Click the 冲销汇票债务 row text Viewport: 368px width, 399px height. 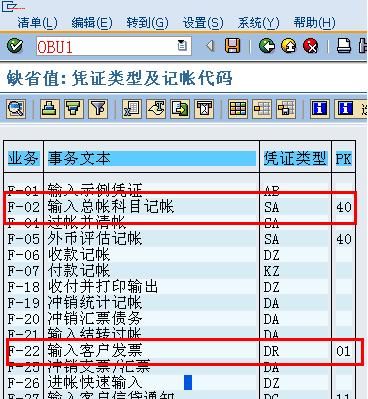click(x=95, y=319)
